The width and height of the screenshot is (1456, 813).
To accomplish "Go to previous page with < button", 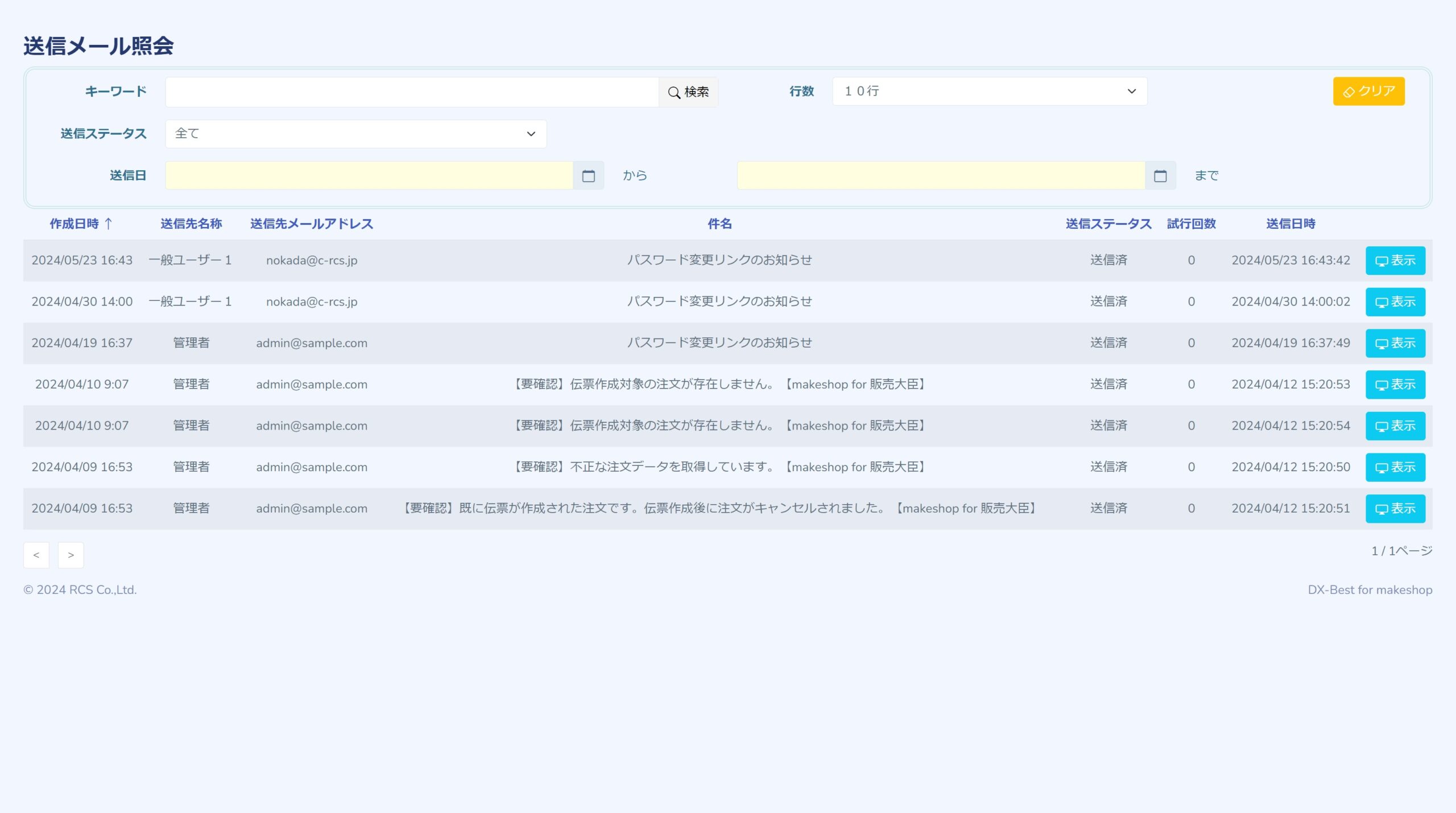I will (36, 555).
